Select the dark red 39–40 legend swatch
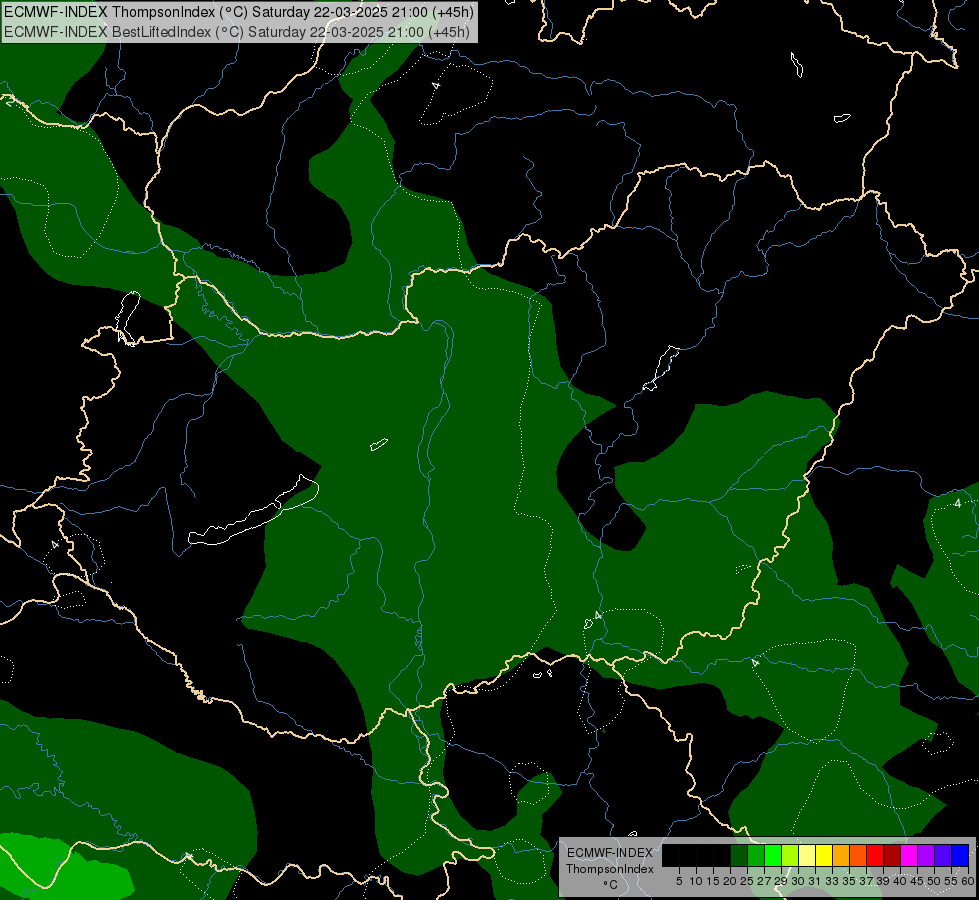Viewport: 979px width, 900px height. coord(892,855)
